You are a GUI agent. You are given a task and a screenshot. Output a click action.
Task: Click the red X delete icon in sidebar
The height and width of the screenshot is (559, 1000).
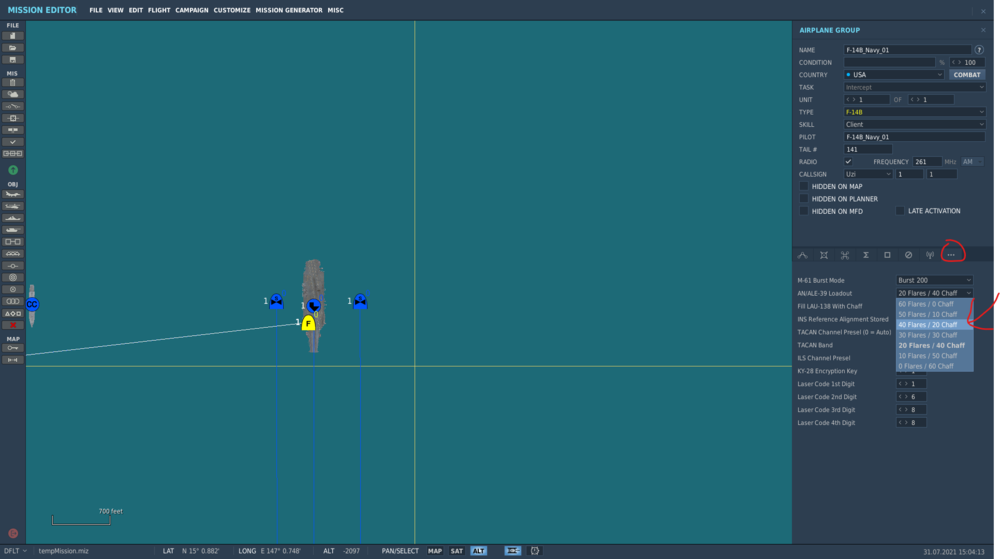[13, 325]
